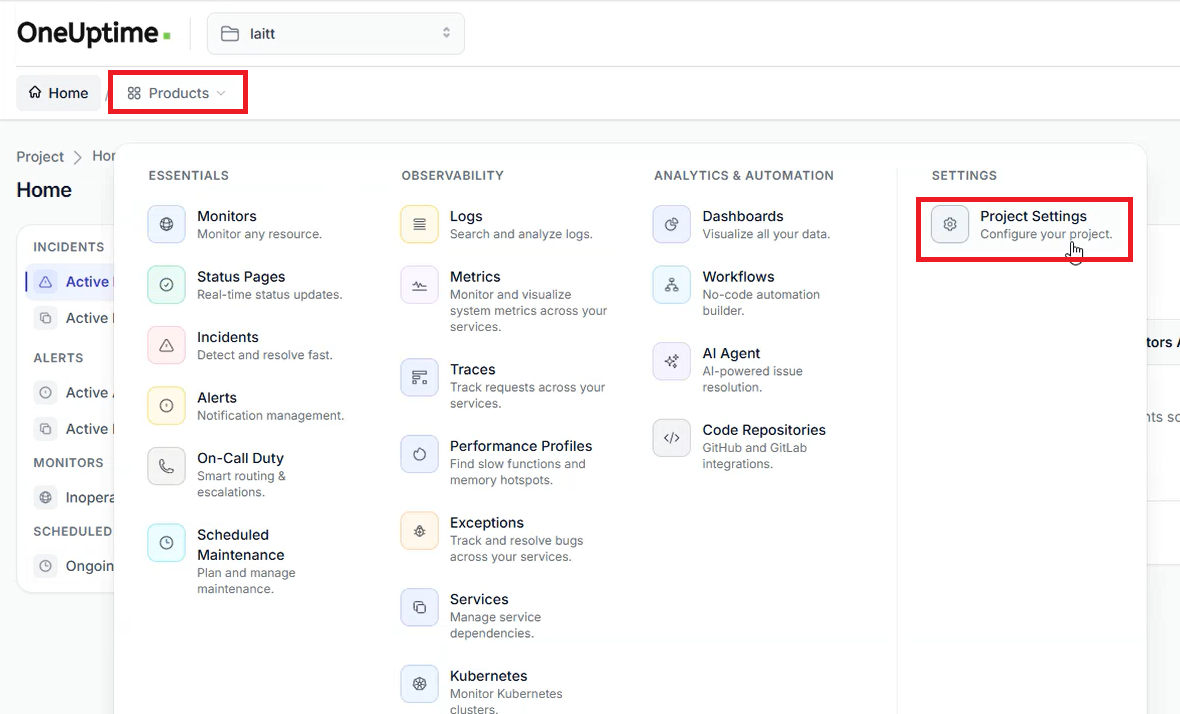Click the Alerts circle icon
This screenshot has width=1180, height=714.
tap(166, 406)
